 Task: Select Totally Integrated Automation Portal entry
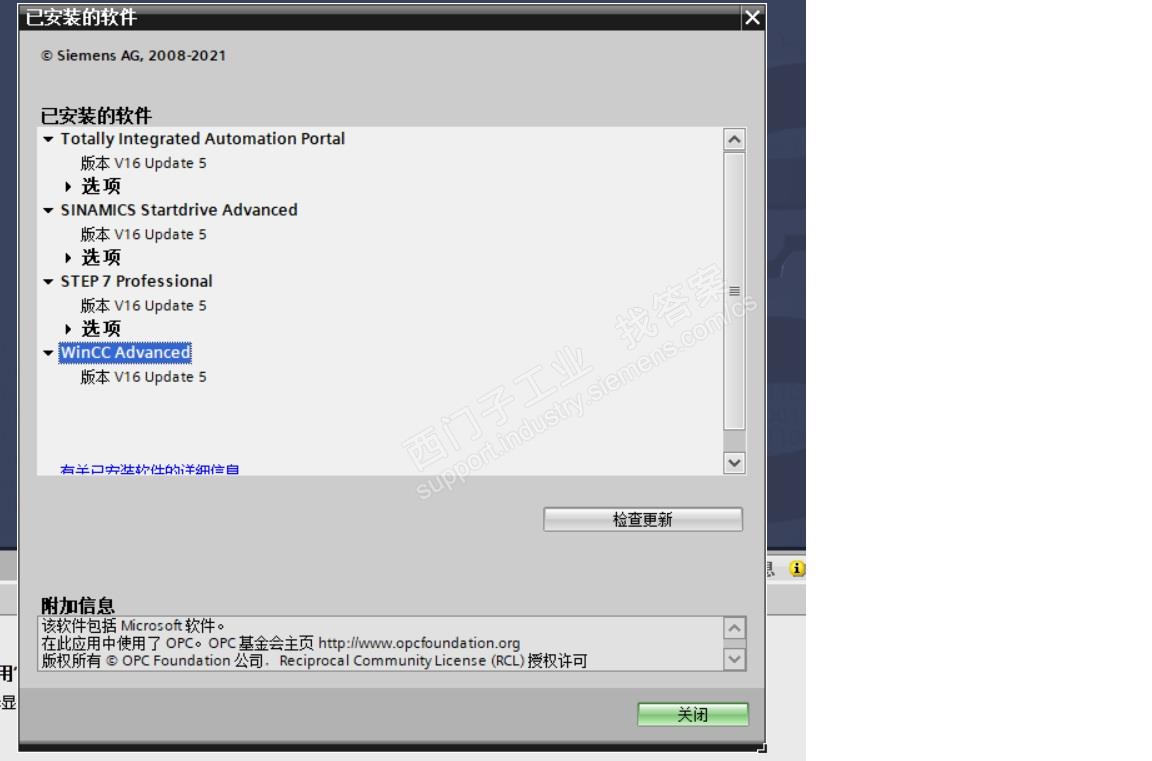202,139
